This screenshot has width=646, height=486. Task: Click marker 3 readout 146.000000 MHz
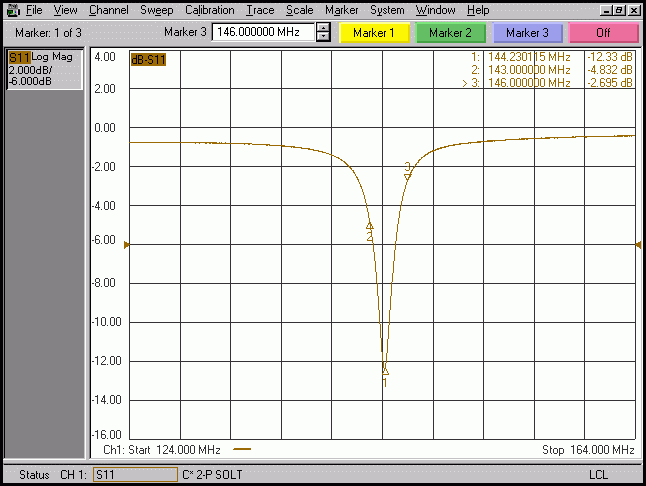coord(529,82)
